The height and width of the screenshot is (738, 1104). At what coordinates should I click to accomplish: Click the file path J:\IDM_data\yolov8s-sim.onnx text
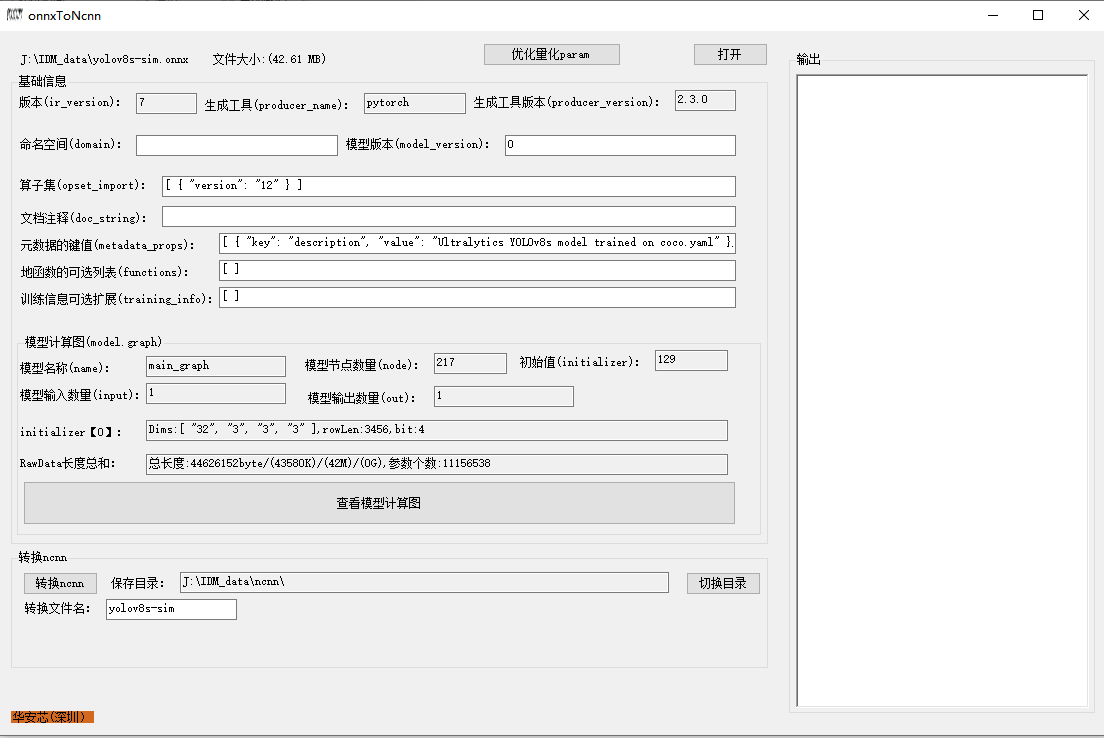[x=104, y=59]
